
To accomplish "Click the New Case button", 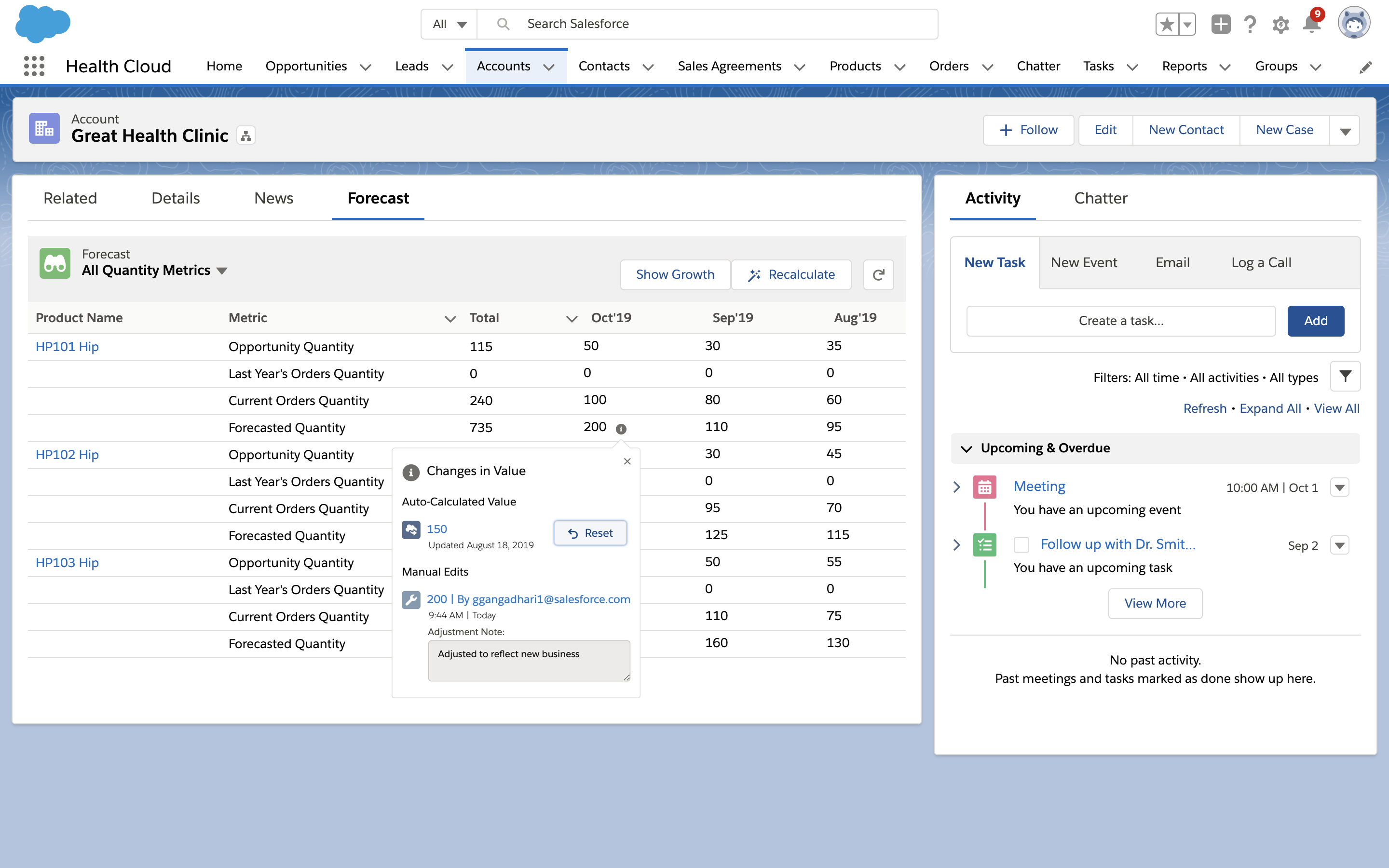I will [x=1284, y=130].
